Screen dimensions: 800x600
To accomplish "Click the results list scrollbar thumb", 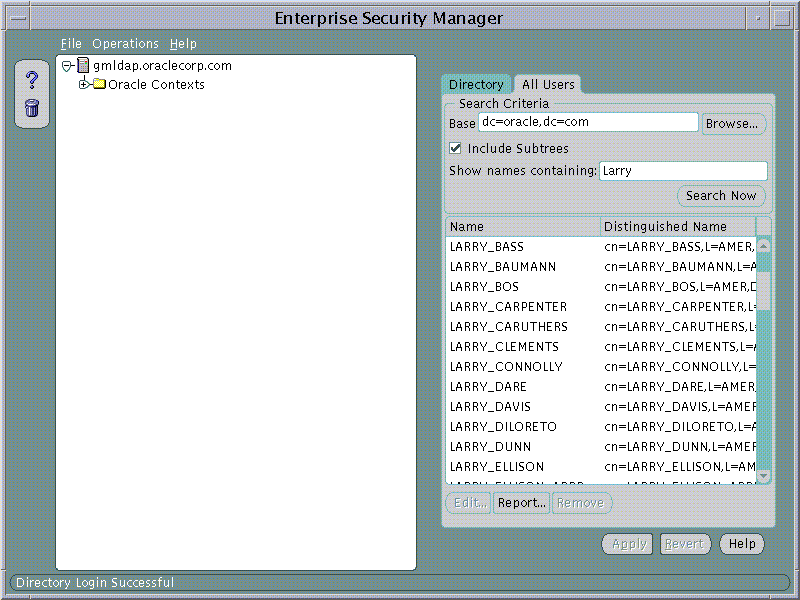I will tap(763, 291).
